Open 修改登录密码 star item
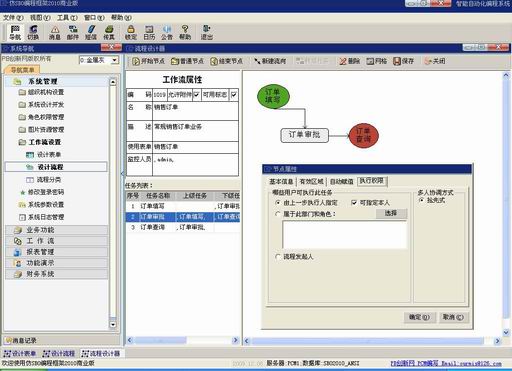This screenshot has width=512, height=371. pos(42,192)
